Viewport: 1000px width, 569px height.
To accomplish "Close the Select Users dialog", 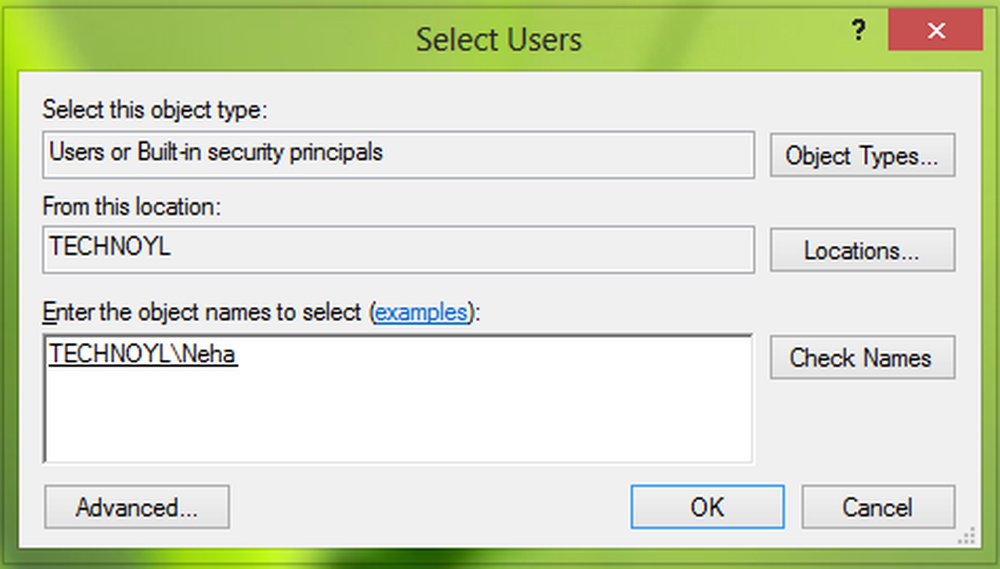I will pyautogui.click(x=935, y=32).
